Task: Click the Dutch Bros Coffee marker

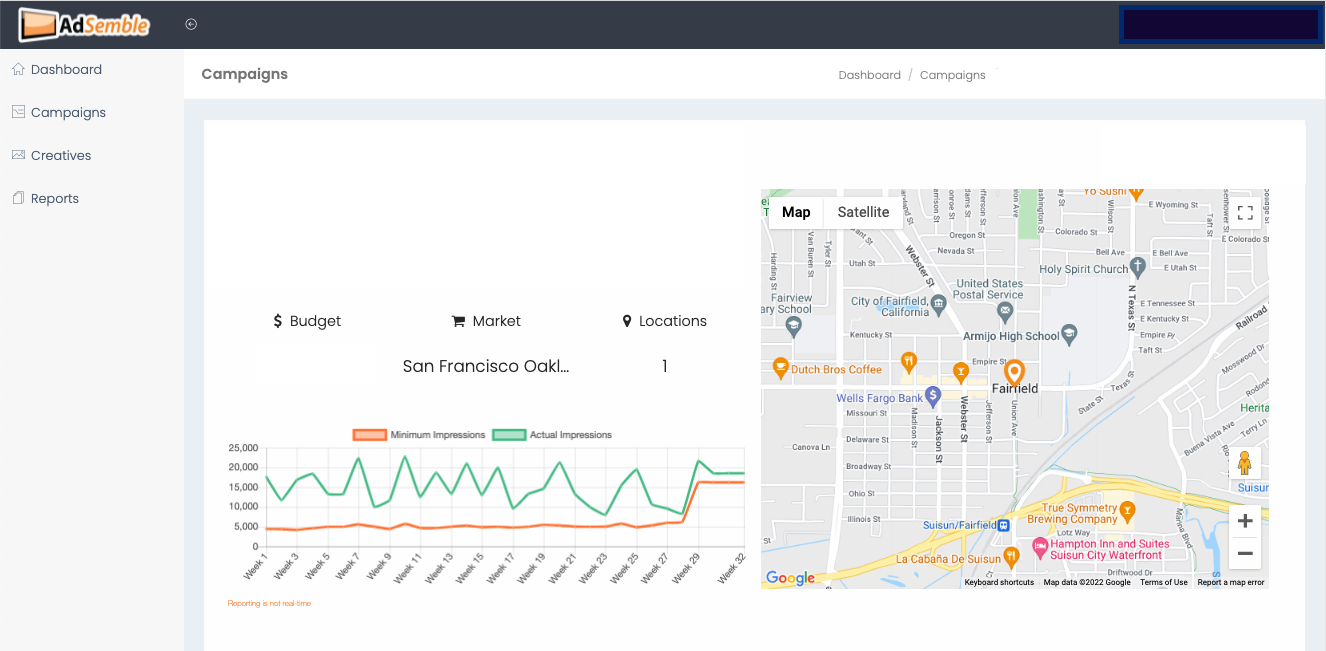Action: 781,368
